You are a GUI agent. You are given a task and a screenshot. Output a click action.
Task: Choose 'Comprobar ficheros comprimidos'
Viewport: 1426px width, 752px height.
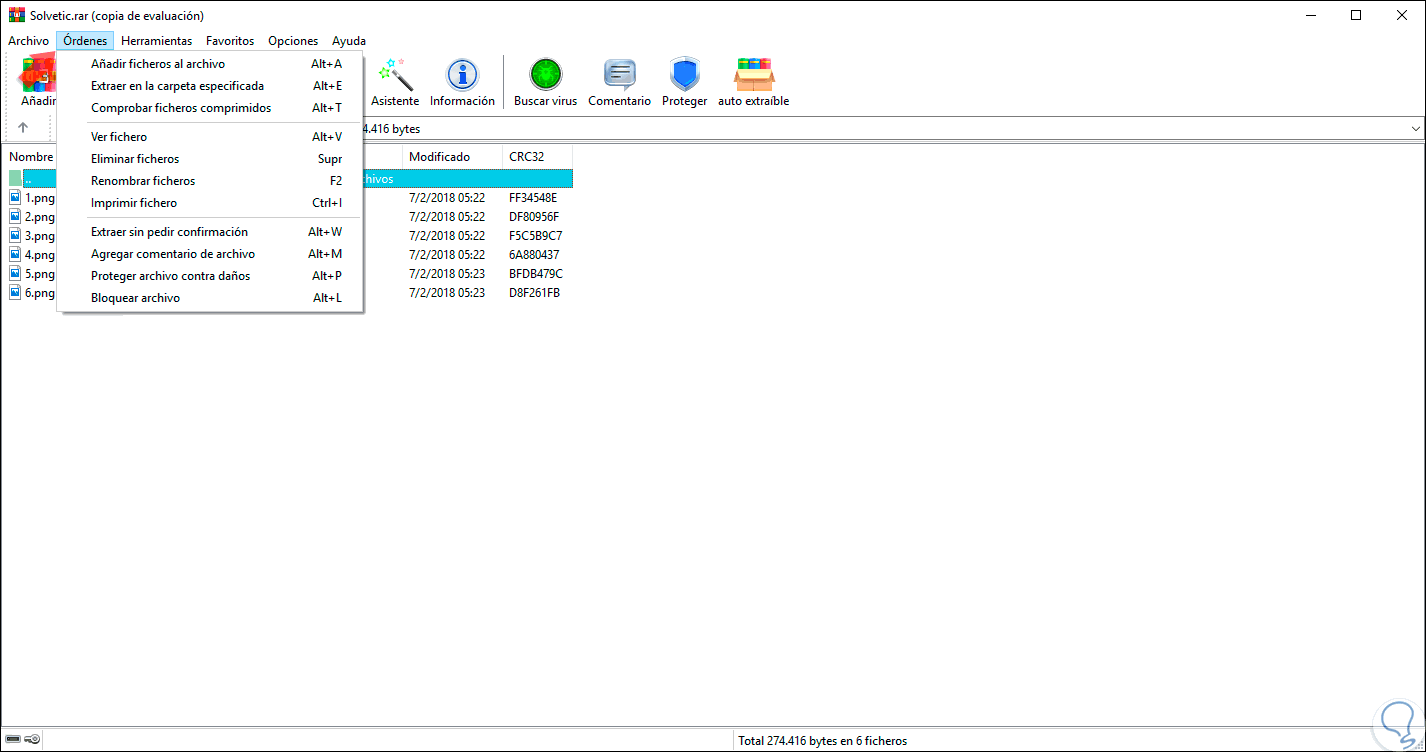point(210,108)
